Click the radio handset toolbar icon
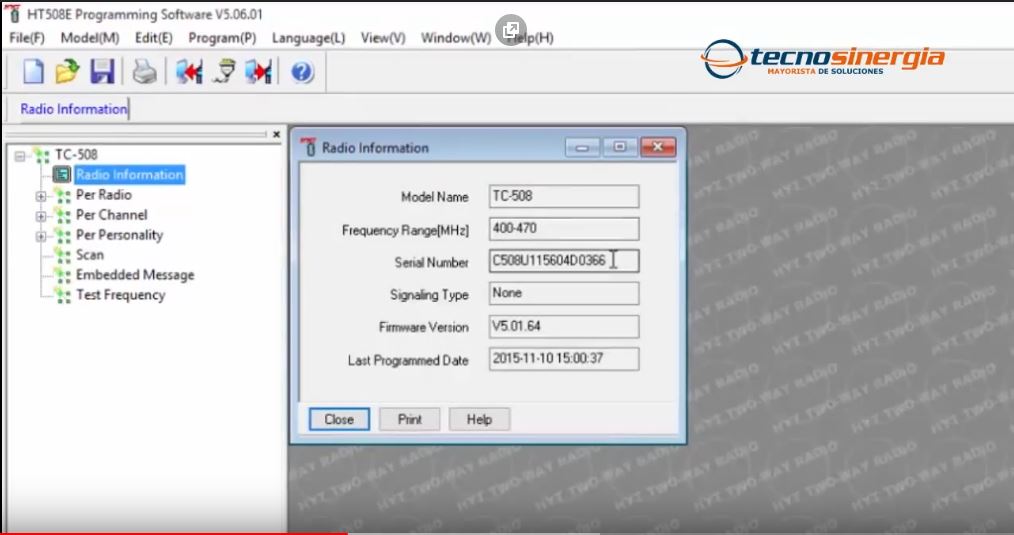 224,71
